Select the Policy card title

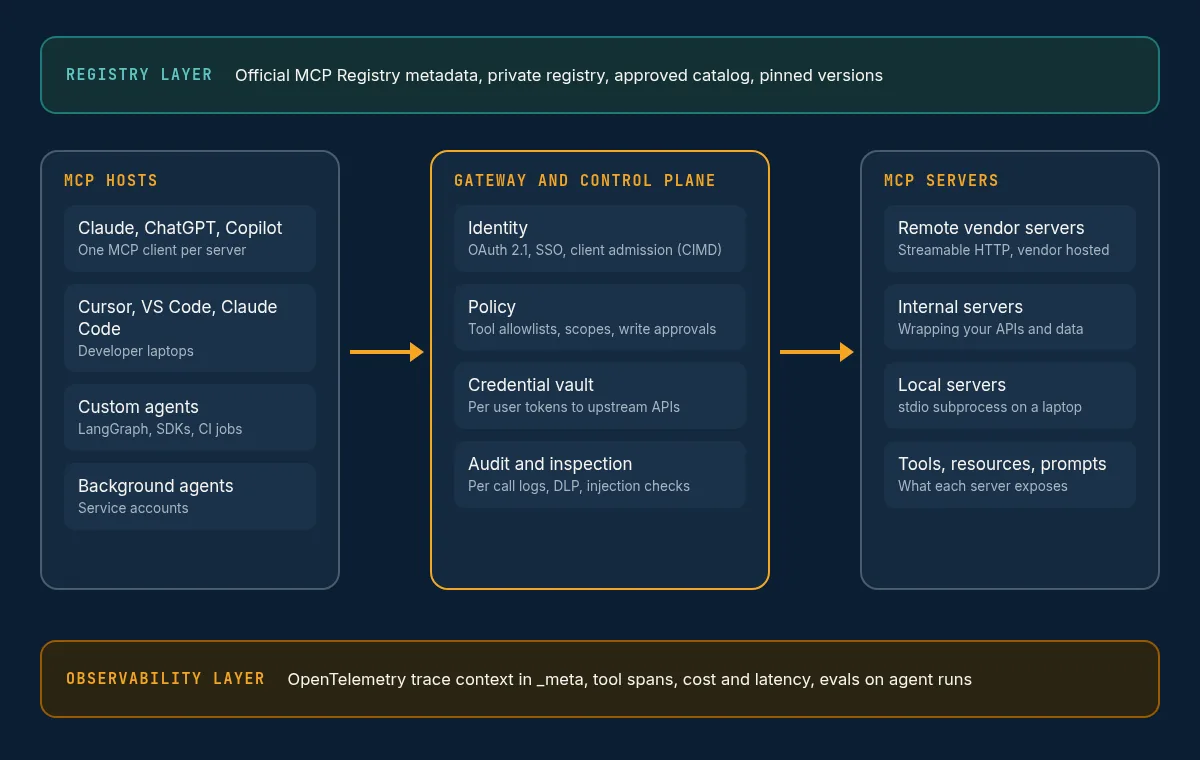click(x=492, y=307)
